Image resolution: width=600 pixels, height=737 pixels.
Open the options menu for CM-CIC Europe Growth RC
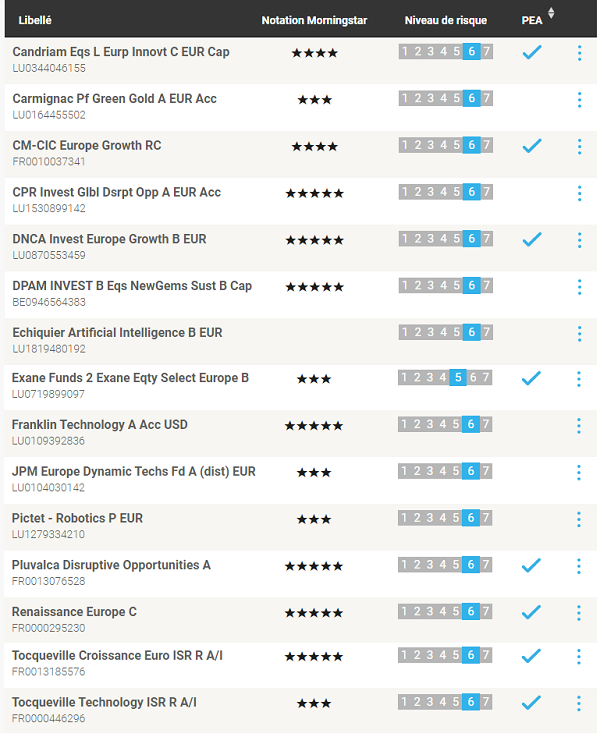[x=579, y=147]
